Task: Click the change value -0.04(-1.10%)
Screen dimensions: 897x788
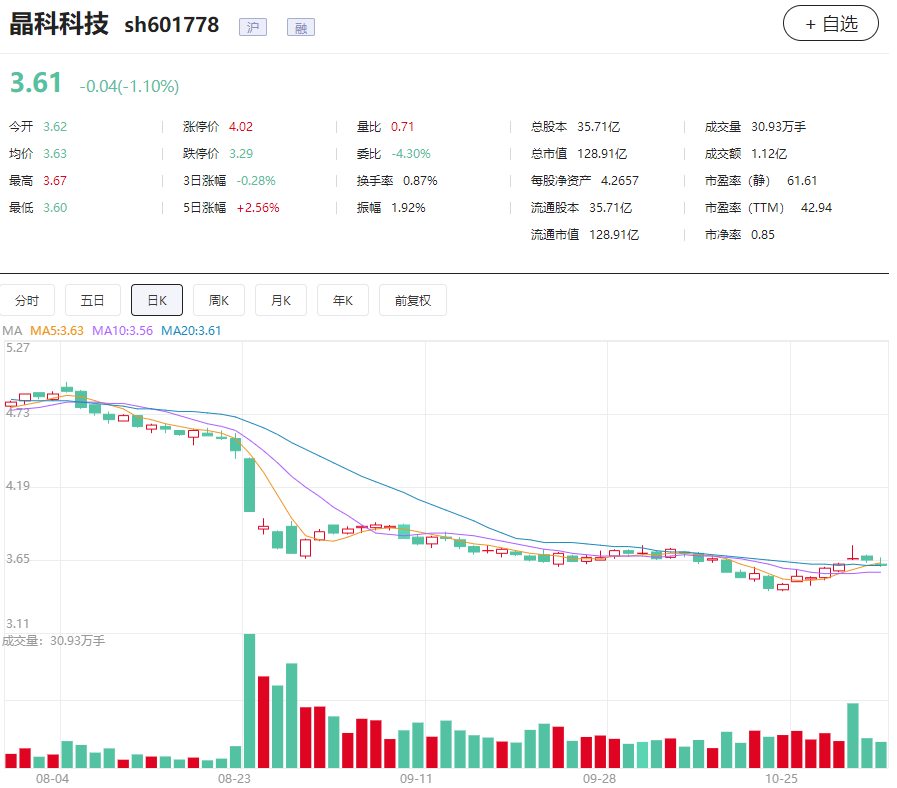Action: click(129, 86)
